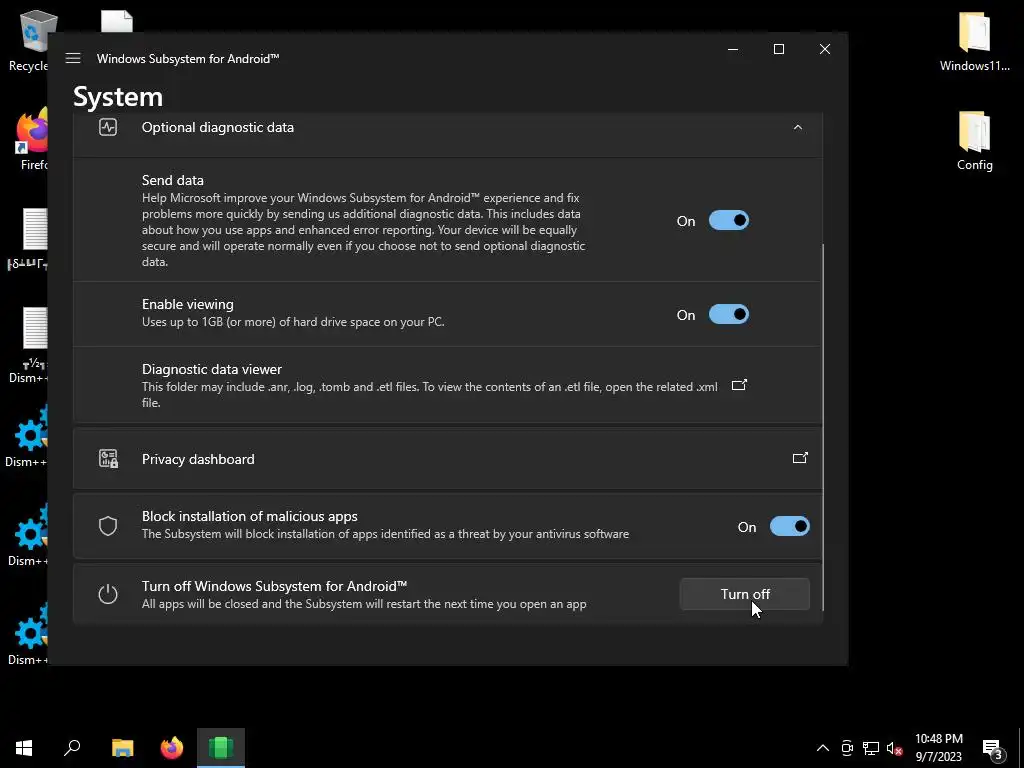Toggle off the Send data switch
This screenshot has height=768, width=1024.
pyautogui.click(x=729, y=221)
